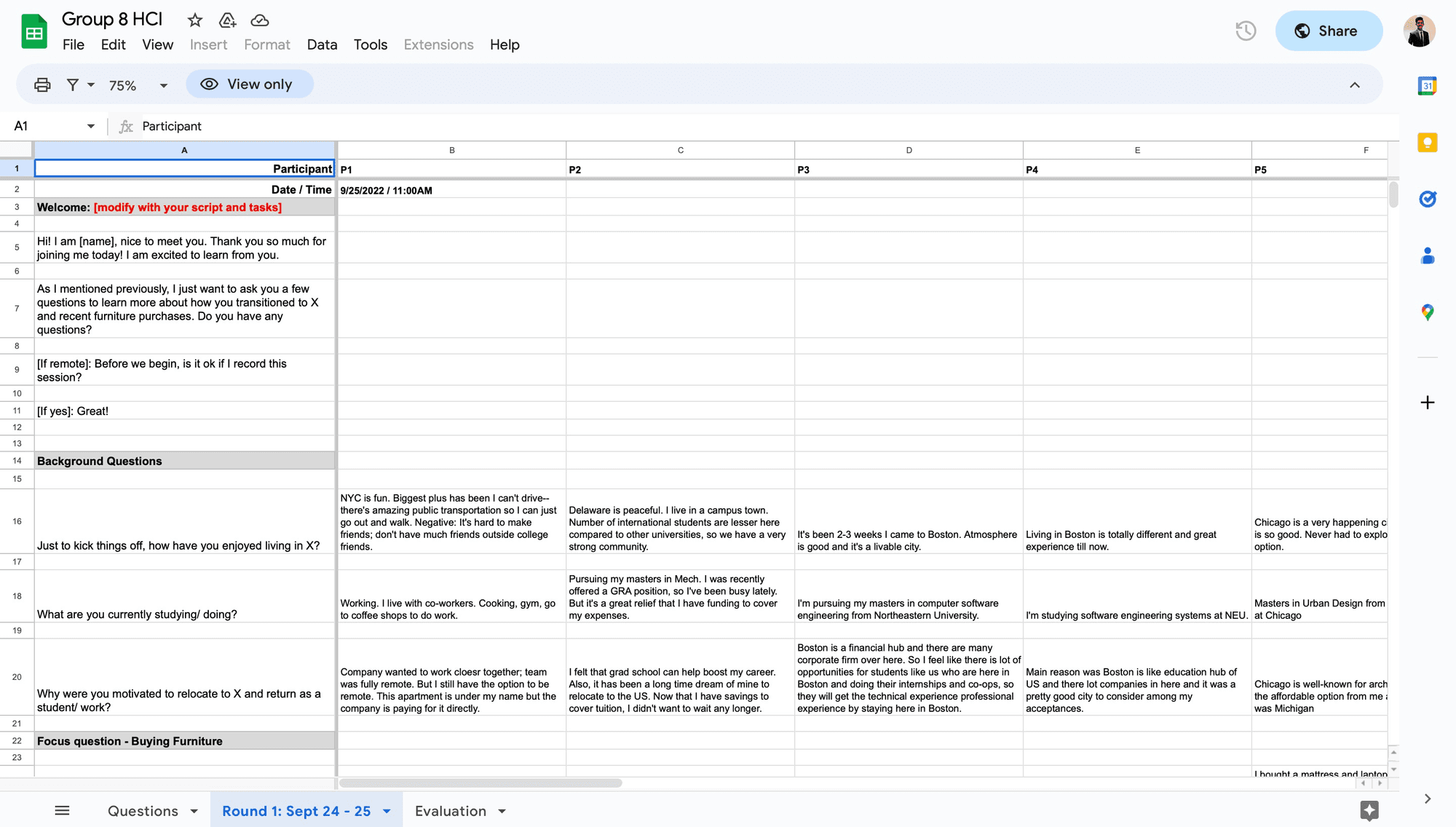
Task: Select the 'NYC is fun' response cell
Action: click(x=452, y=521)
